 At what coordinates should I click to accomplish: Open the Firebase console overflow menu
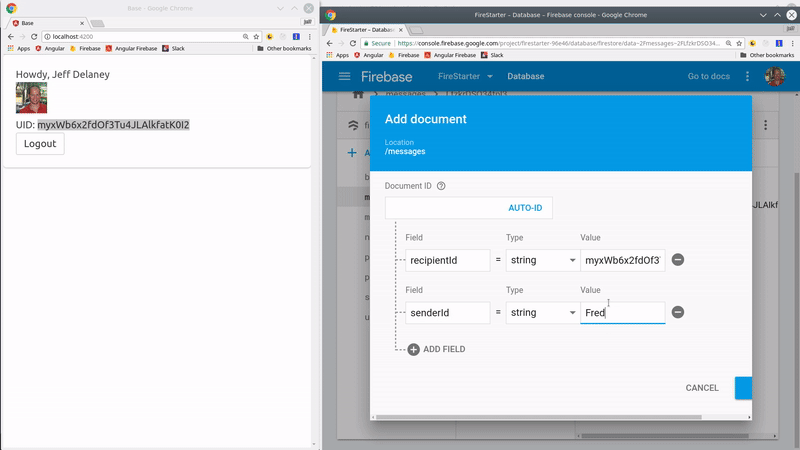click(x=747, y=77)
